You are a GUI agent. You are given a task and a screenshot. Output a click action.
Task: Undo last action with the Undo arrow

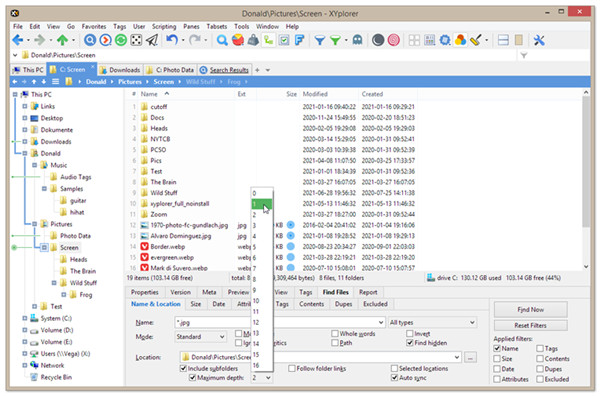172,40
